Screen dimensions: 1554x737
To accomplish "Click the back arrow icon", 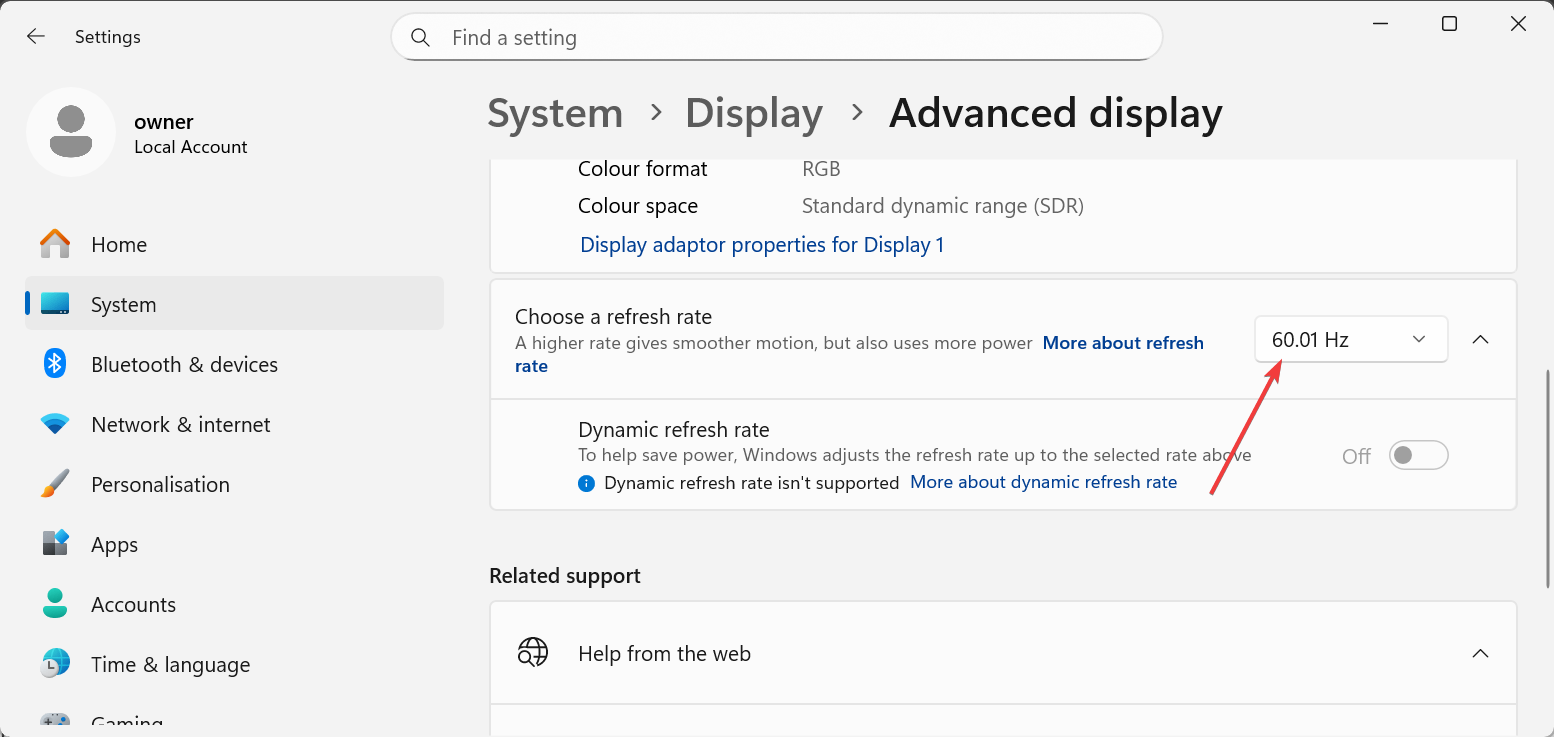I will [x=36, y=37].
